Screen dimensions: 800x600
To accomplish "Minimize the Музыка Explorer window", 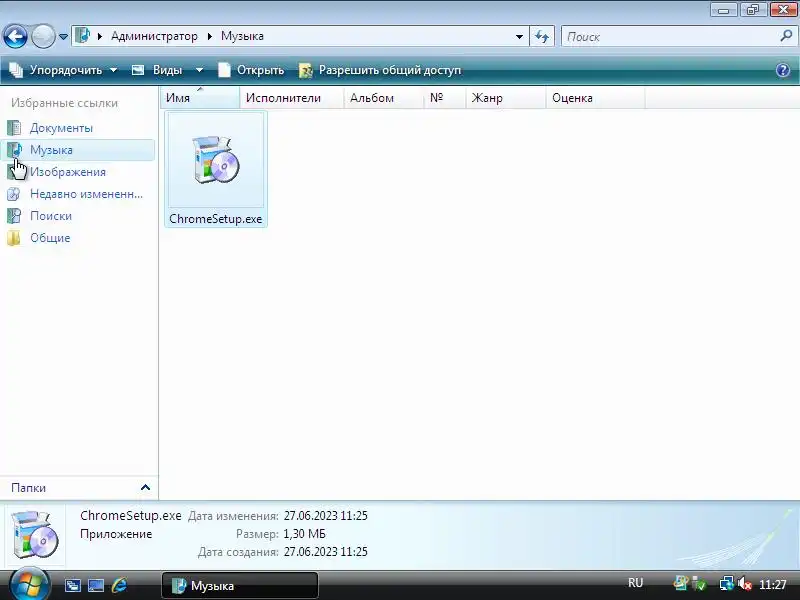I will point(723,10).
